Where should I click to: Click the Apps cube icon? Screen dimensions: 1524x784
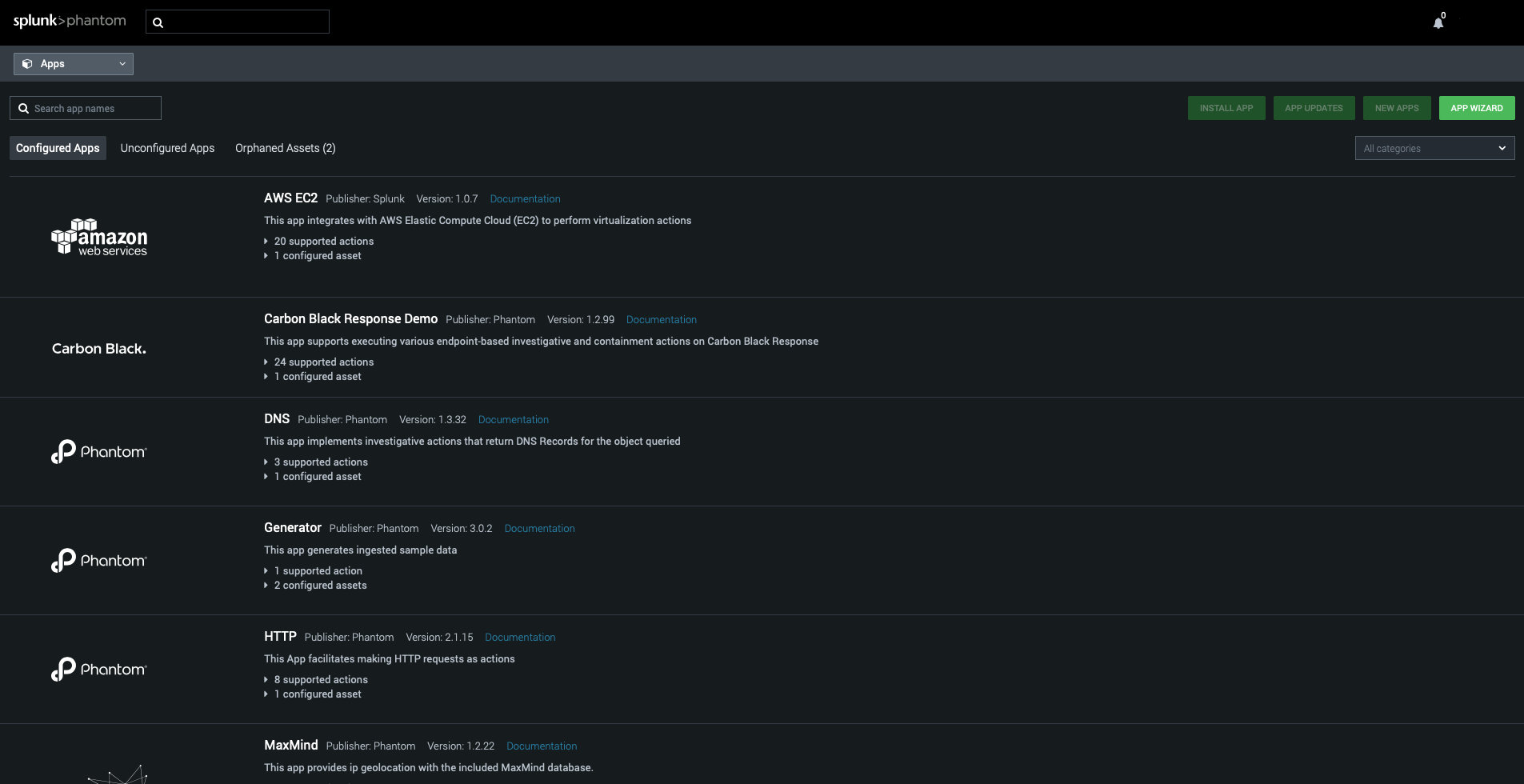(x=27, y=64)
